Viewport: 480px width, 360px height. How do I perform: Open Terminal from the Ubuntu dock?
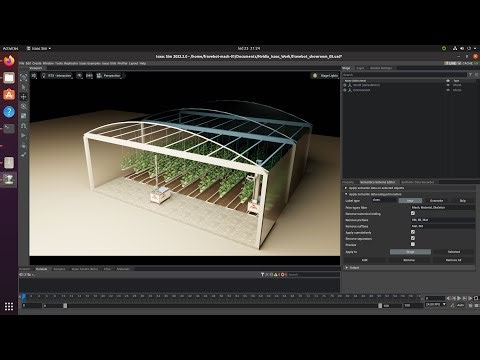9,128
